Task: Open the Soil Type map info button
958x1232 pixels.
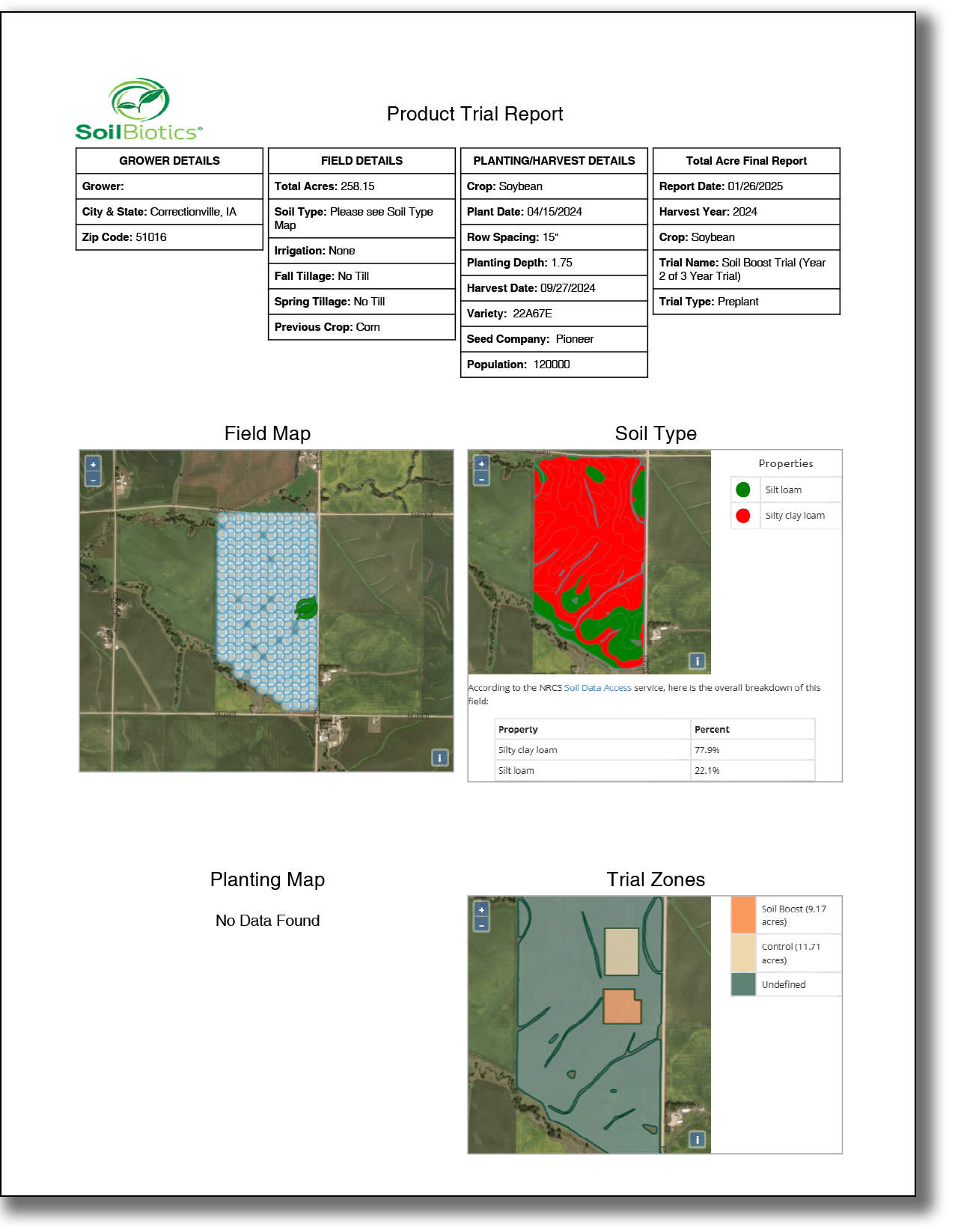Action: click(x=697, y=660)
